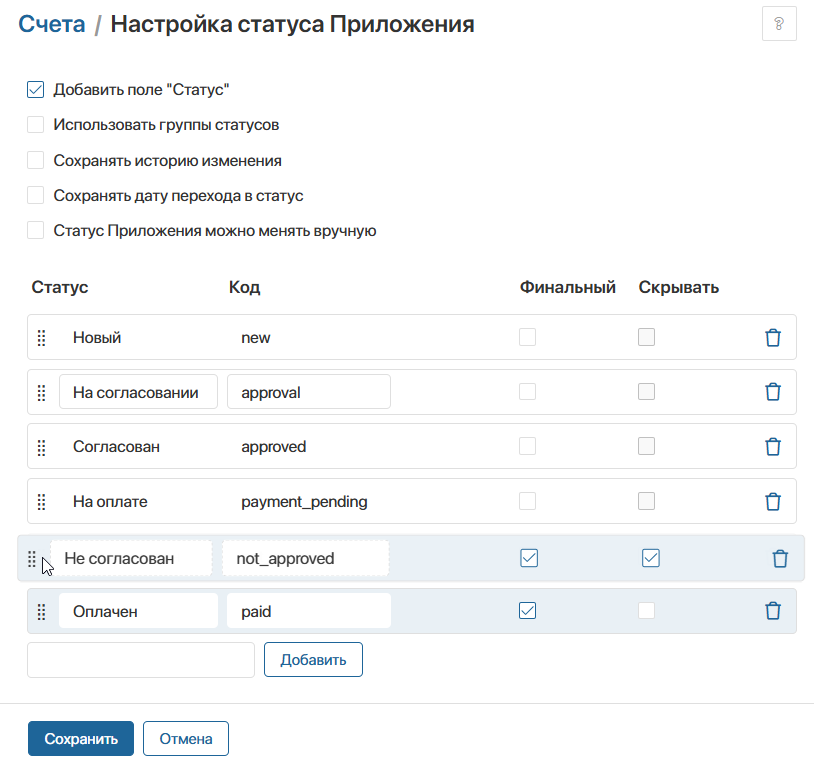Click the Скрывать column header
Image resolution: width=814 pixels, height=762 pixels.
679,287
